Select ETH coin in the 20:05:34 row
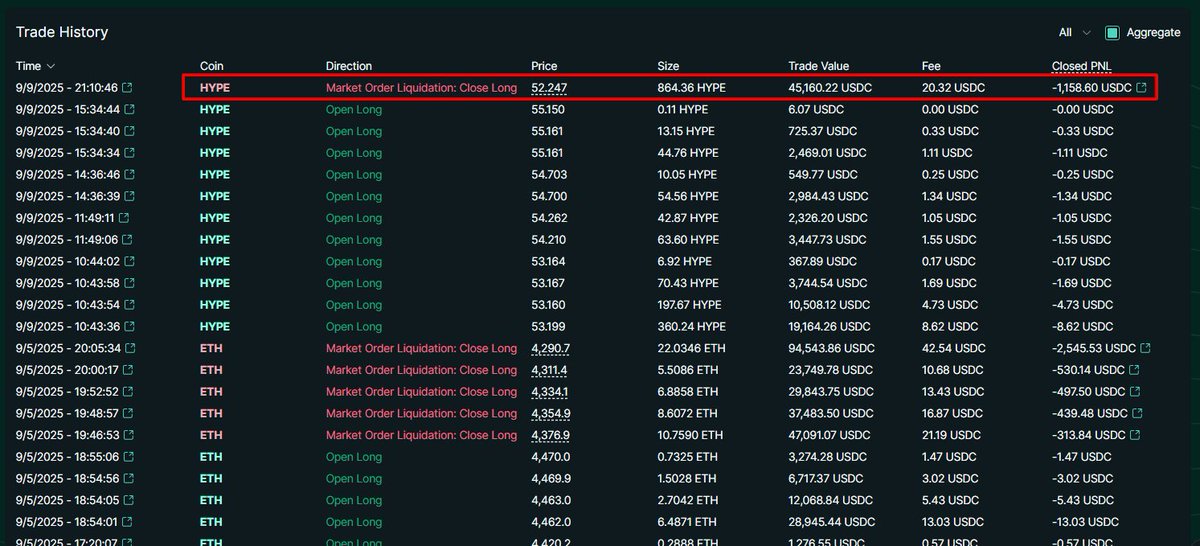The image size is (1200, 546). [211, 349]
